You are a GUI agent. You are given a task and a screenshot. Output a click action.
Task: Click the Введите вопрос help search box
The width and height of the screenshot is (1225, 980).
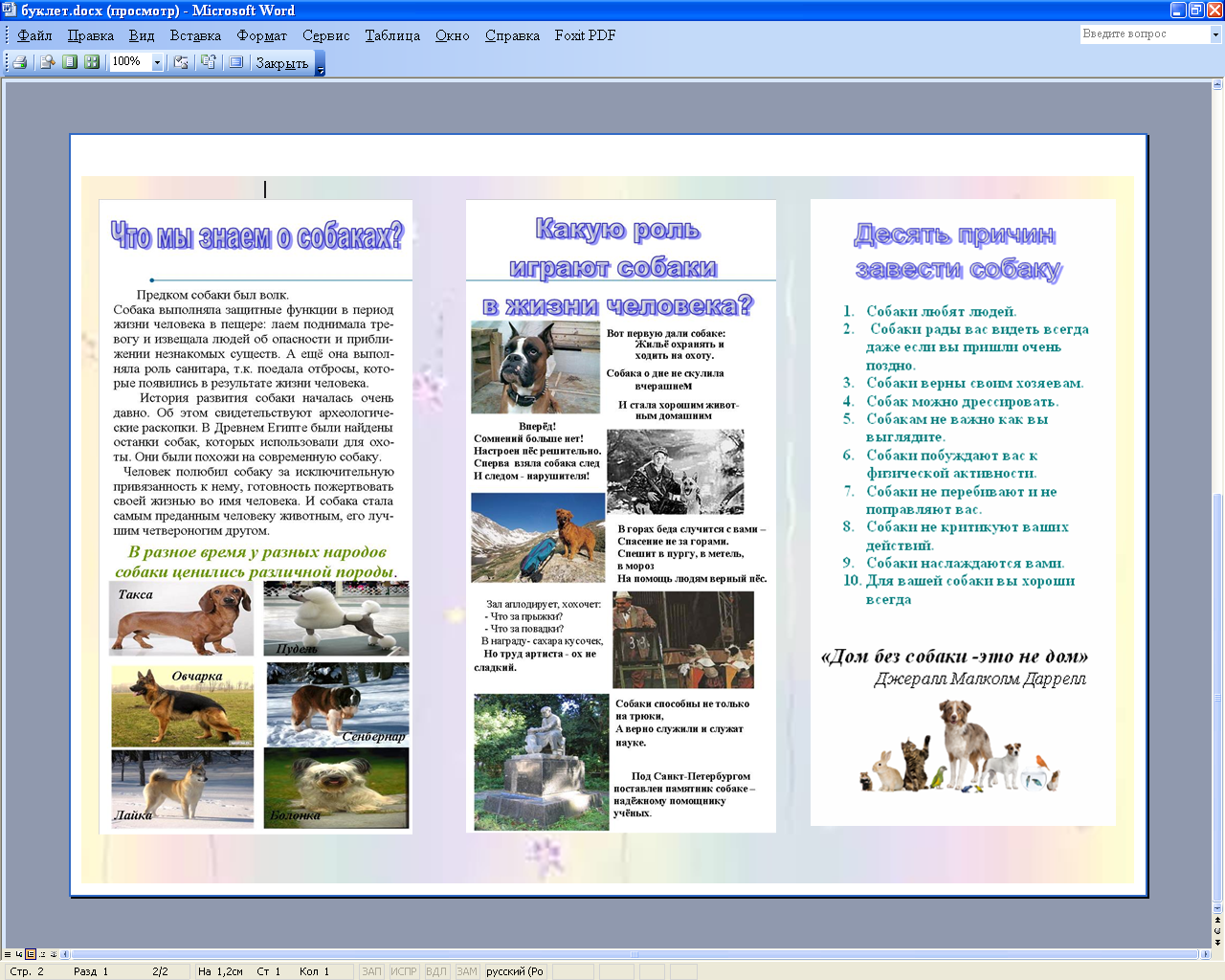click(x=1145, y=34)
